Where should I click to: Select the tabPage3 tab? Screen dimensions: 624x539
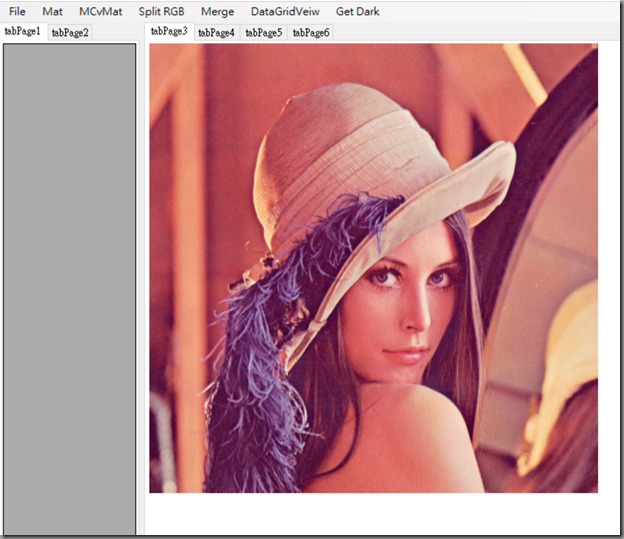click(169, 32)
